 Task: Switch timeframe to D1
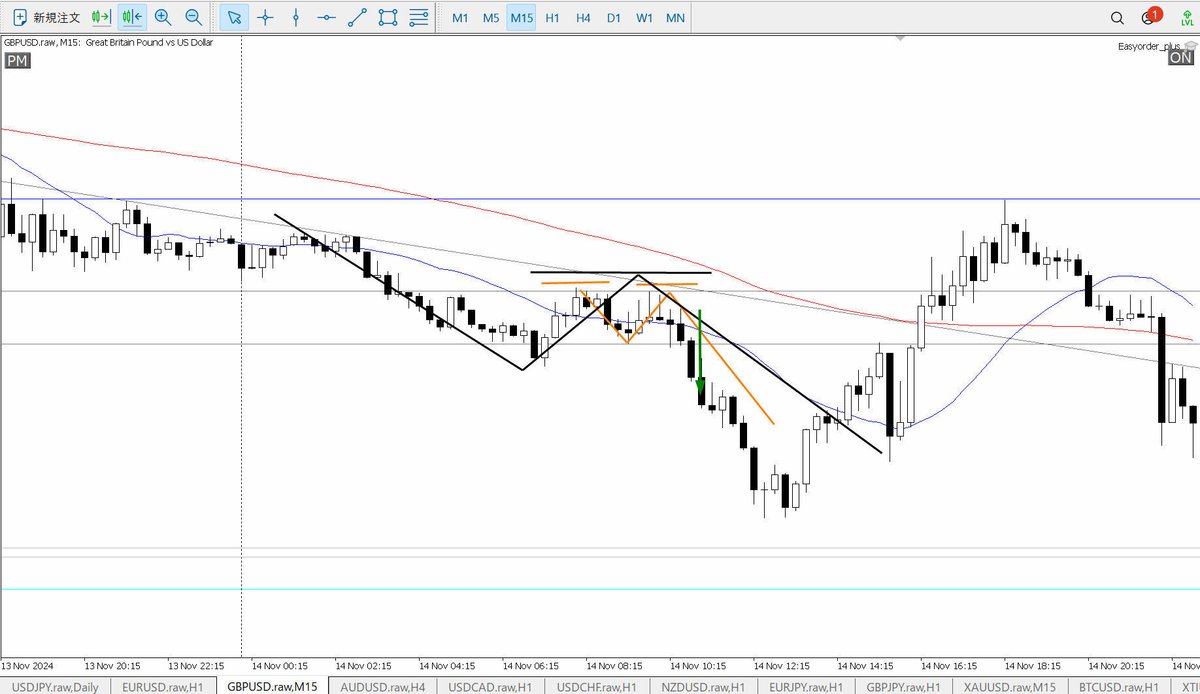point(614,18)
